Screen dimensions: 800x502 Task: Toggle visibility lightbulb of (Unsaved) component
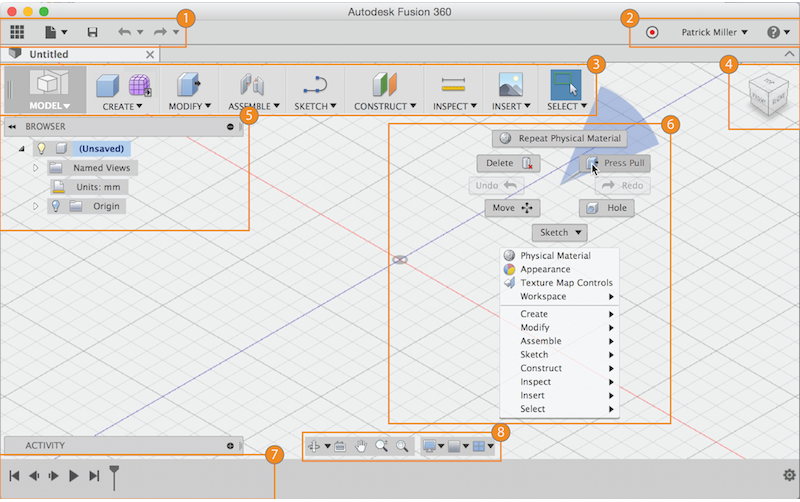tap(41, 148)
